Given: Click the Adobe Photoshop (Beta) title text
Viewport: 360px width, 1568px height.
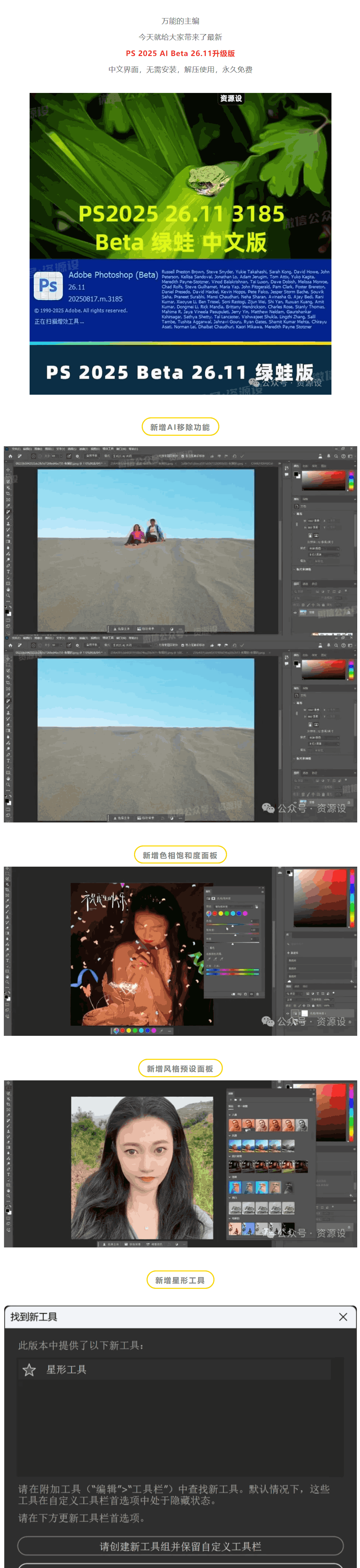Looking at the screenshot, I should point(113,275).
